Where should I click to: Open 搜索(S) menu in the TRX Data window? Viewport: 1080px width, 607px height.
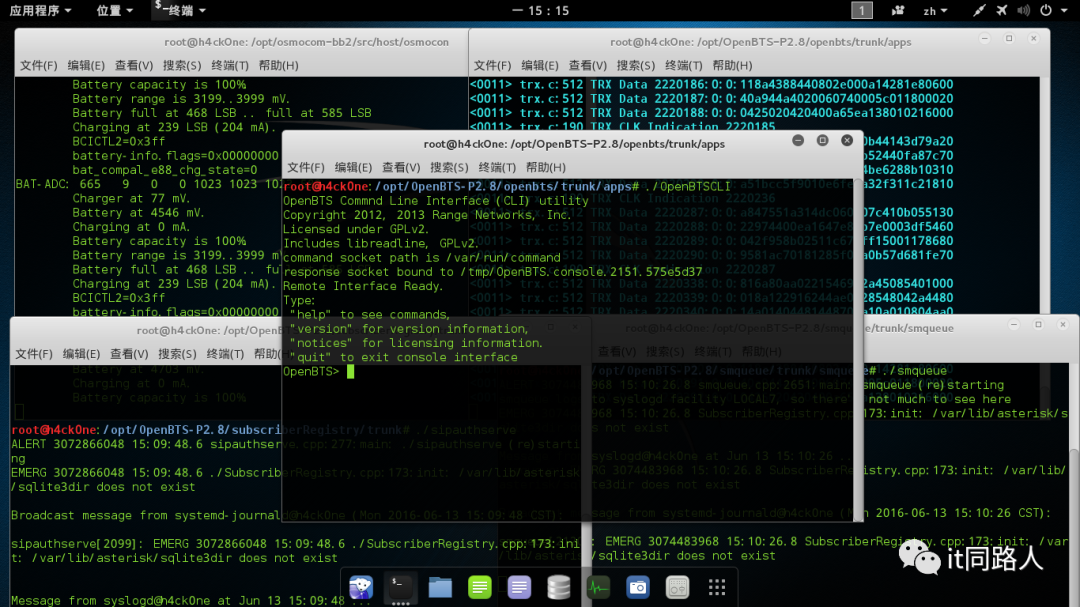point(636,65)
